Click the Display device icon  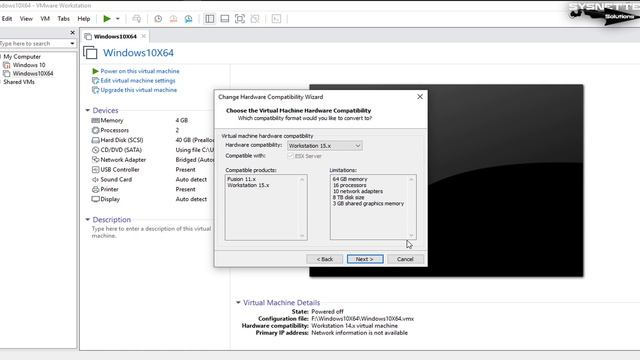click(x=96, y=199)
